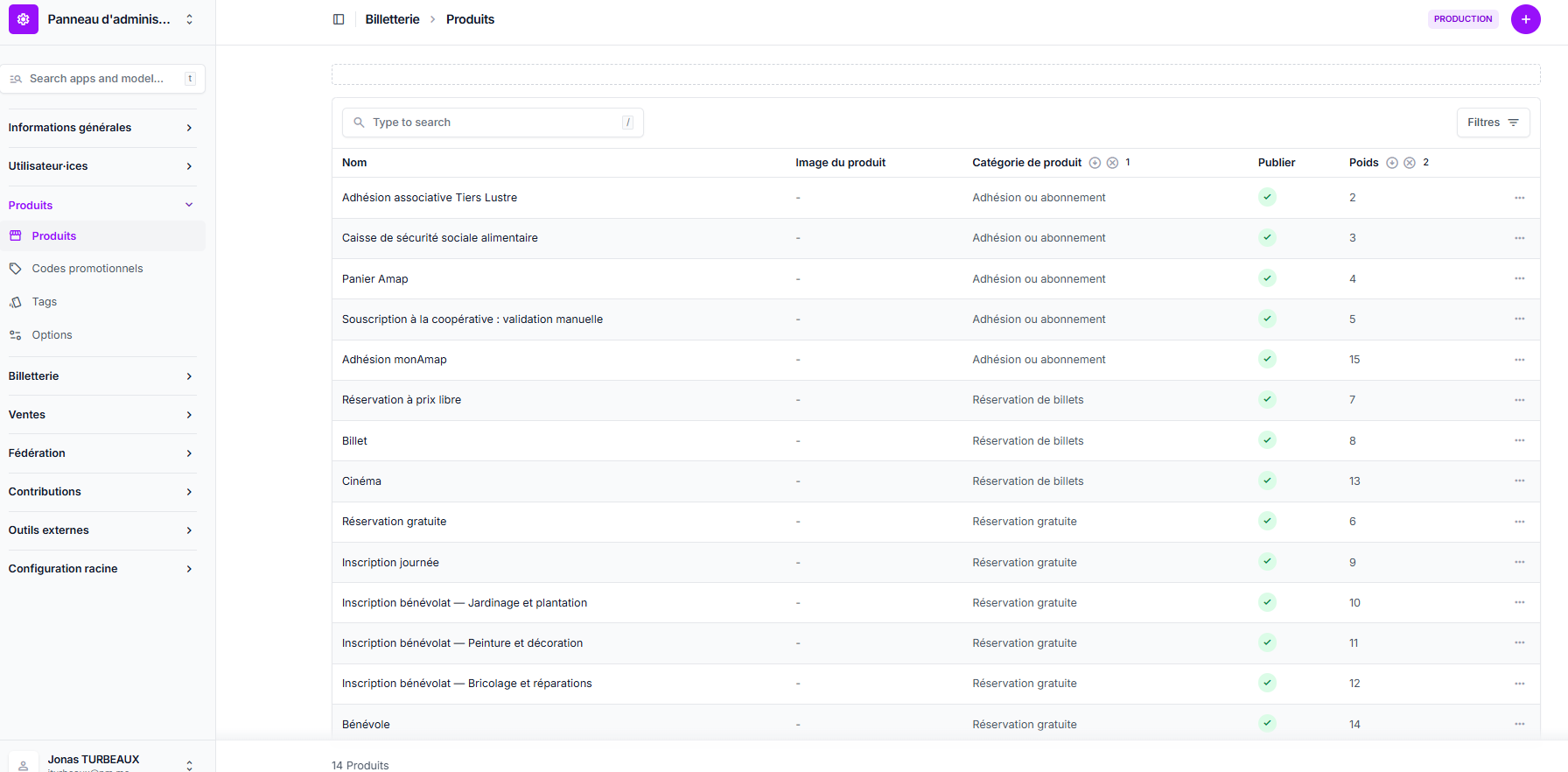The image size is (1568, 772).
Task: Open row actions menu for Panier Amap
Action: pyautogui.click(x=1519, y=278)
